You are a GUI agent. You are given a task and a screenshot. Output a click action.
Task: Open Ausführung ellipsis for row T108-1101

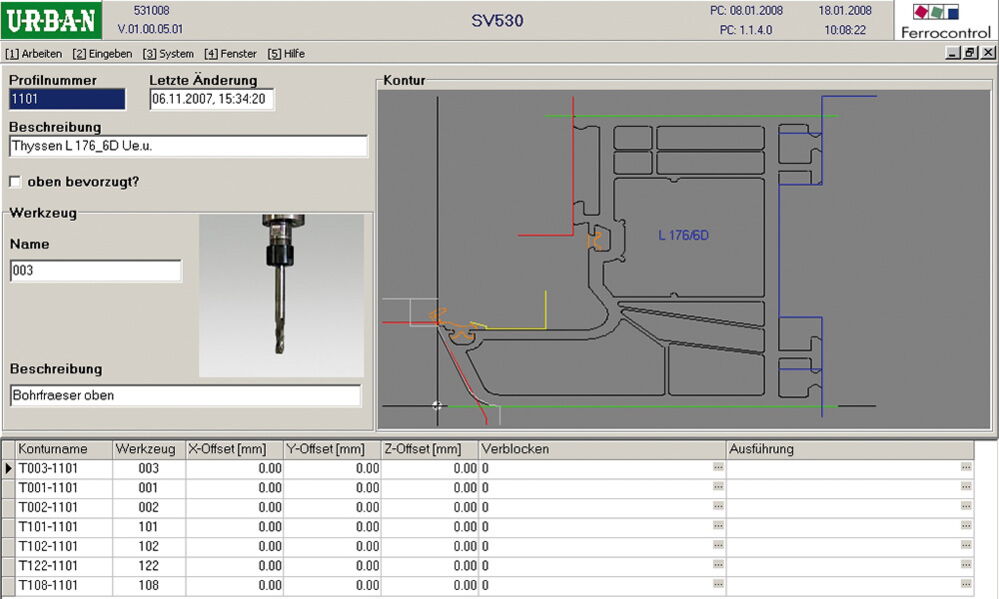pos(965,585)
